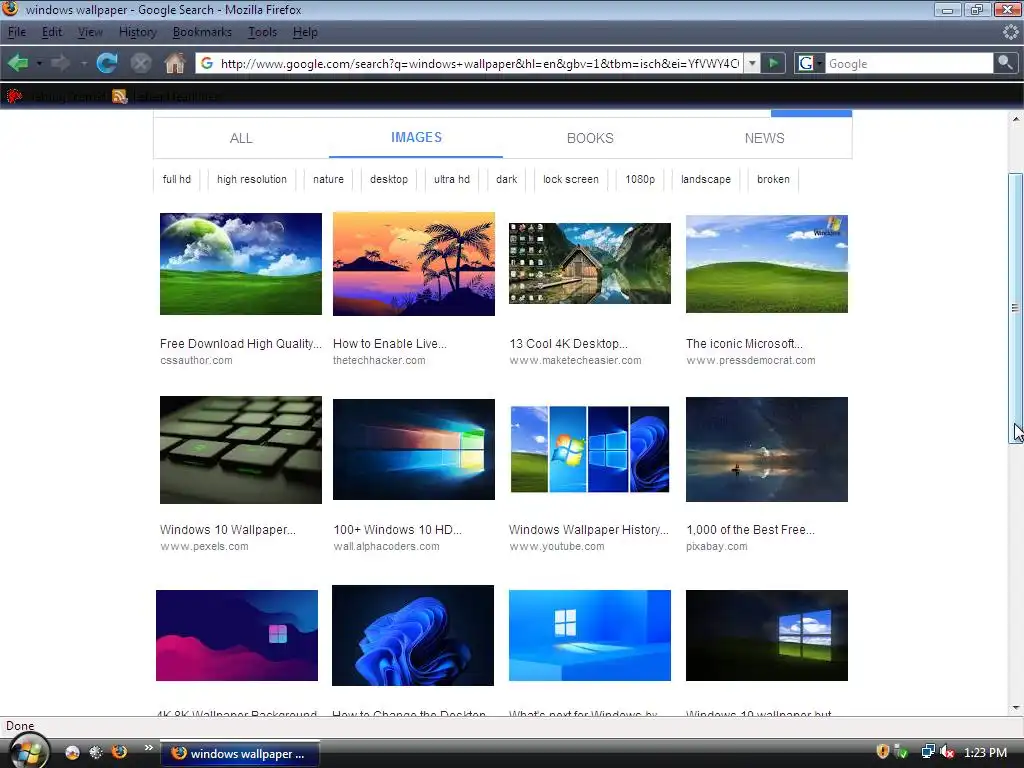Open the search engine selector dropdown
Image resolution: width=1024 pixels, height=768 pixels.
pos(810,63)
